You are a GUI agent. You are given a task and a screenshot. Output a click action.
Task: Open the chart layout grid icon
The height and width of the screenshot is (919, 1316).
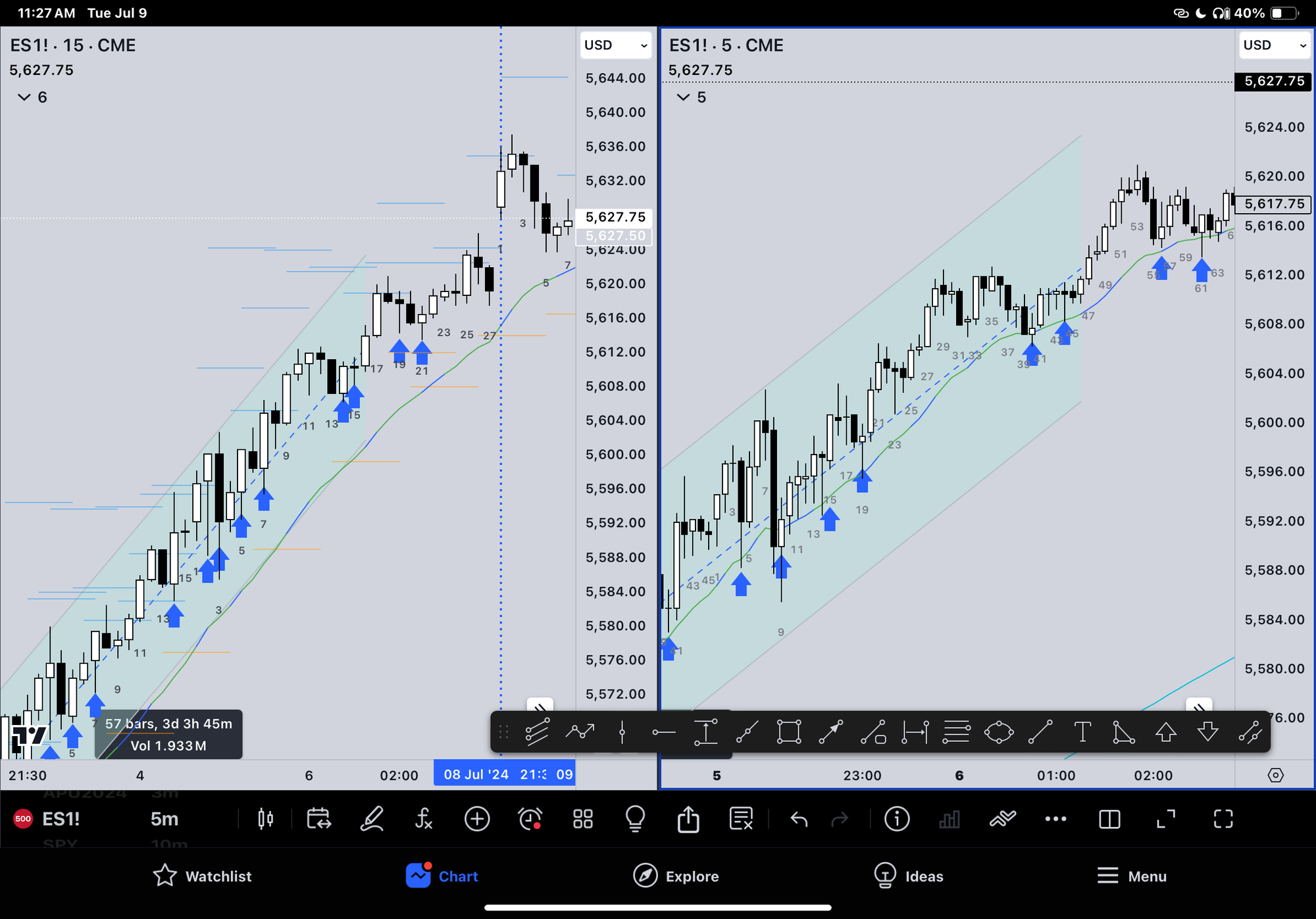tap(583, 819)
